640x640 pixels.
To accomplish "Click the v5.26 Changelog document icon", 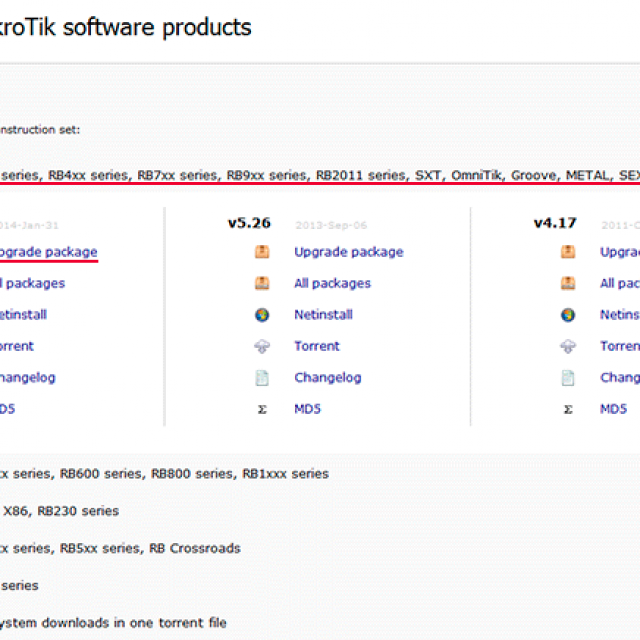I will coord(262,378).
